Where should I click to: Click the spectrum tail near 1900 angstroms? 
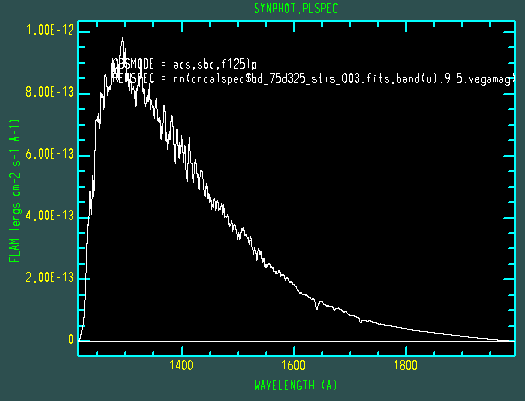coord(462,335)
